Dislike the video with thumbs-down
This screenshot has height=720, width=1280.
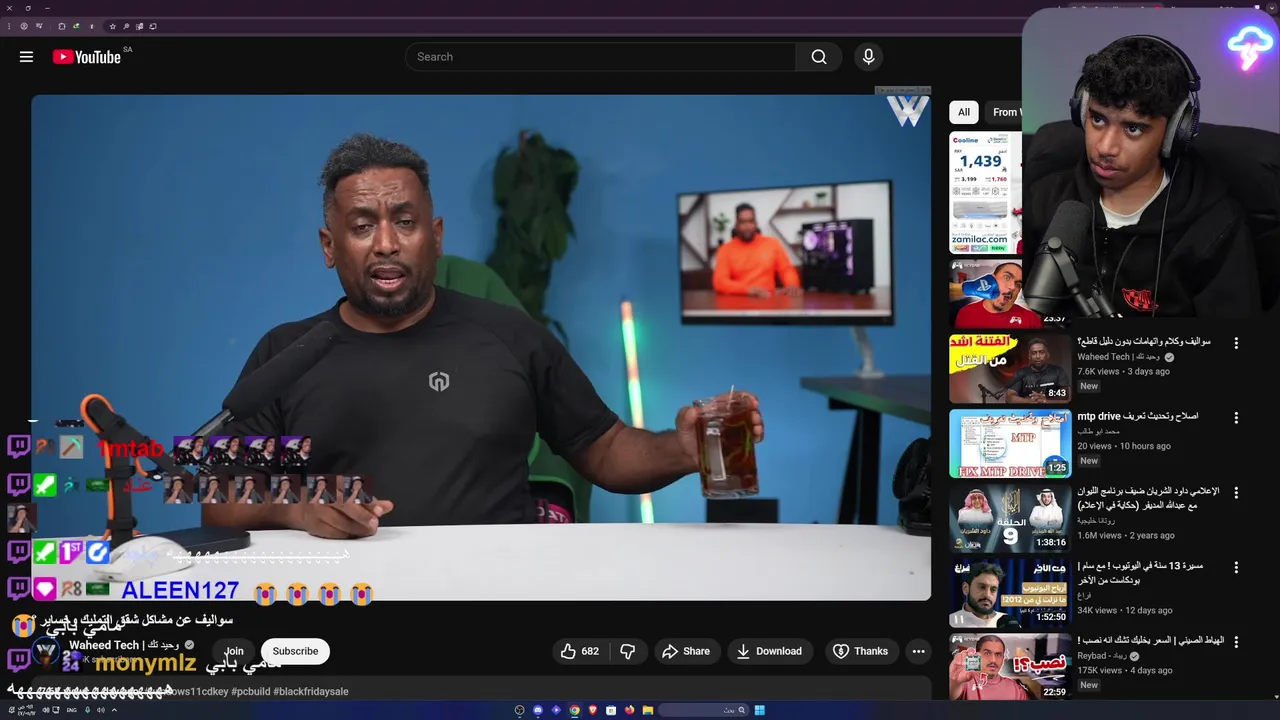coord(628,651)
